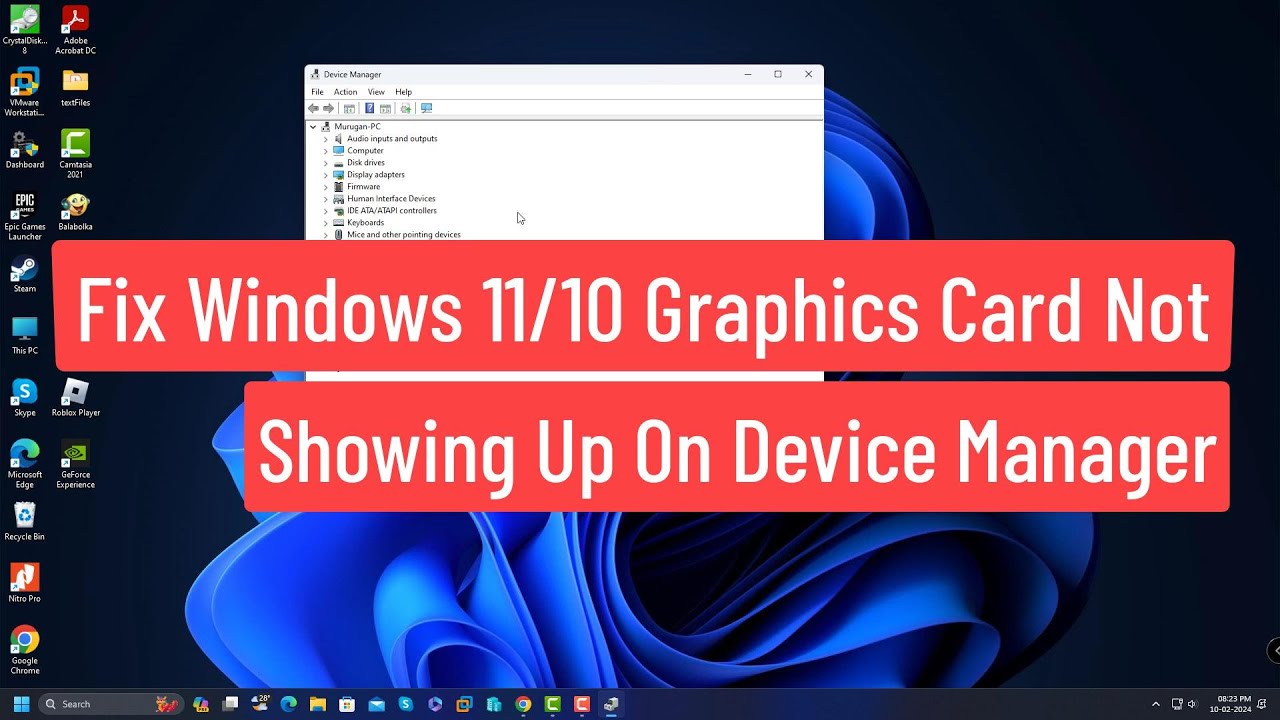Open the Action menu
Screen dimensions: 1280x720
click(x=345, y=92)
